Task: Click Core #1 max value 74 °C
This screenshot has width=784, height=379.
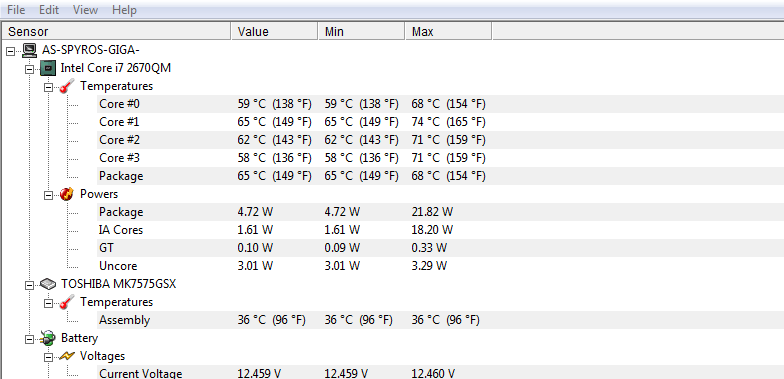Action: [x=448, y=122]
